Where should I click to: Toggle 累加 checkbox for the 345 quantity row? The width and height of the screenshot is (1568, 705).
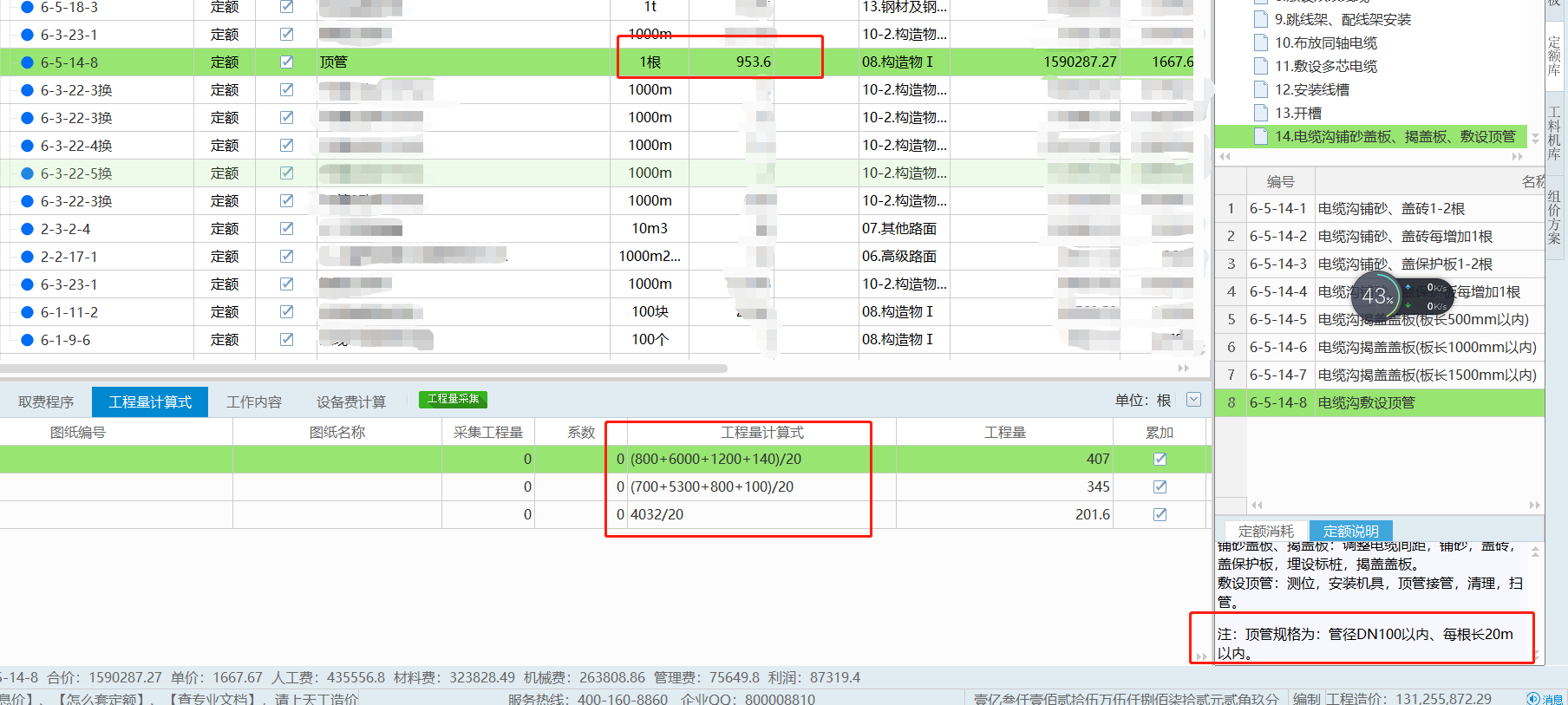click(x=1160, y=486)
